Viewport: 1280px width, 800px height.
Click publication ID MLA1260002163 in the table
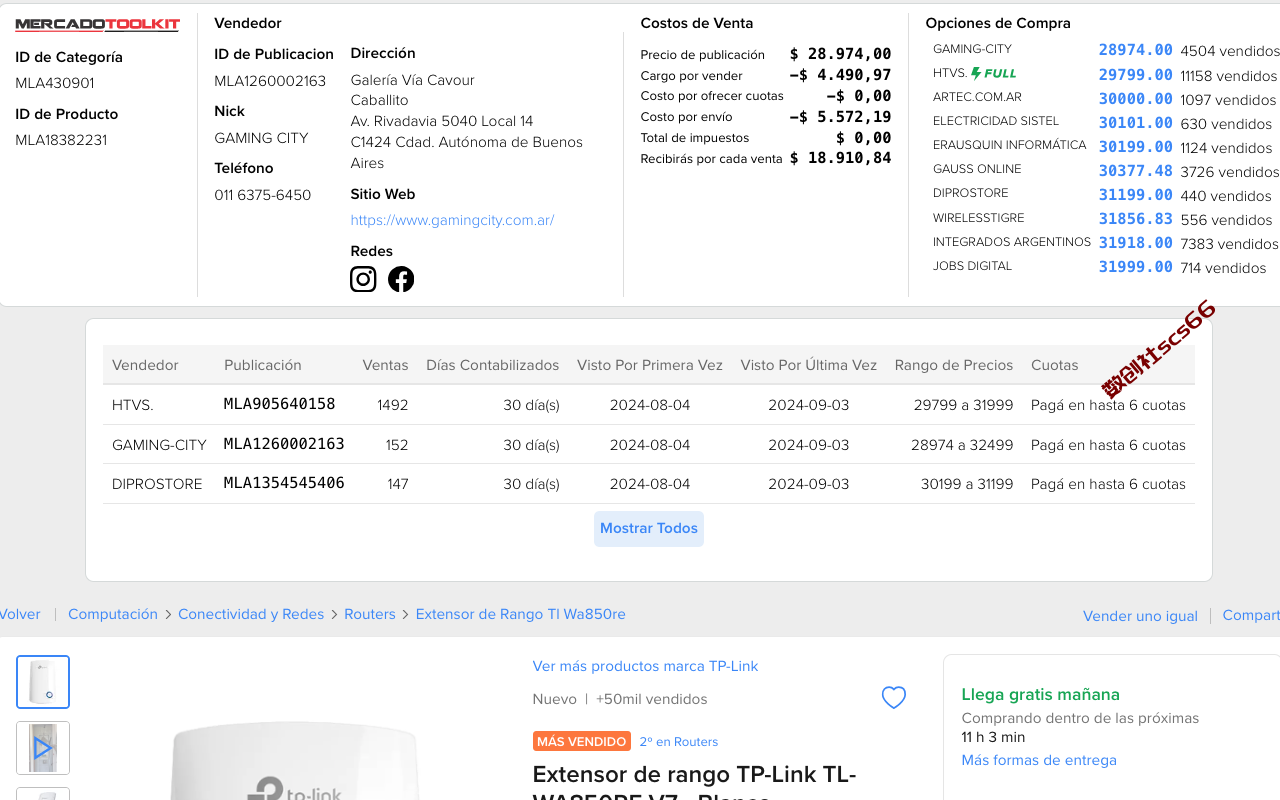(x=284, y=444)
